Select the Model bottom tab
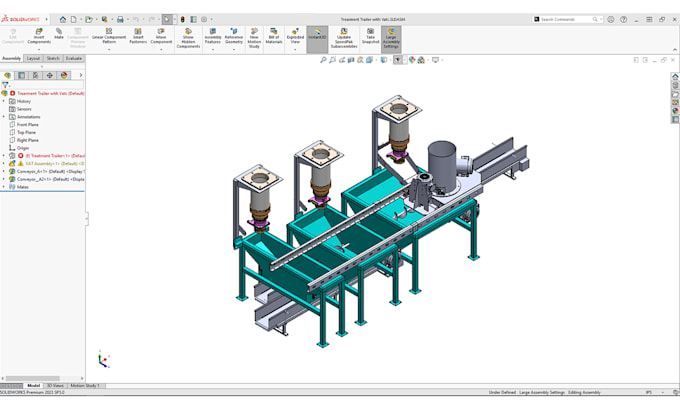The width and height of the screenshot is (680, 409). pyautogui.click(x=33, y=386)
